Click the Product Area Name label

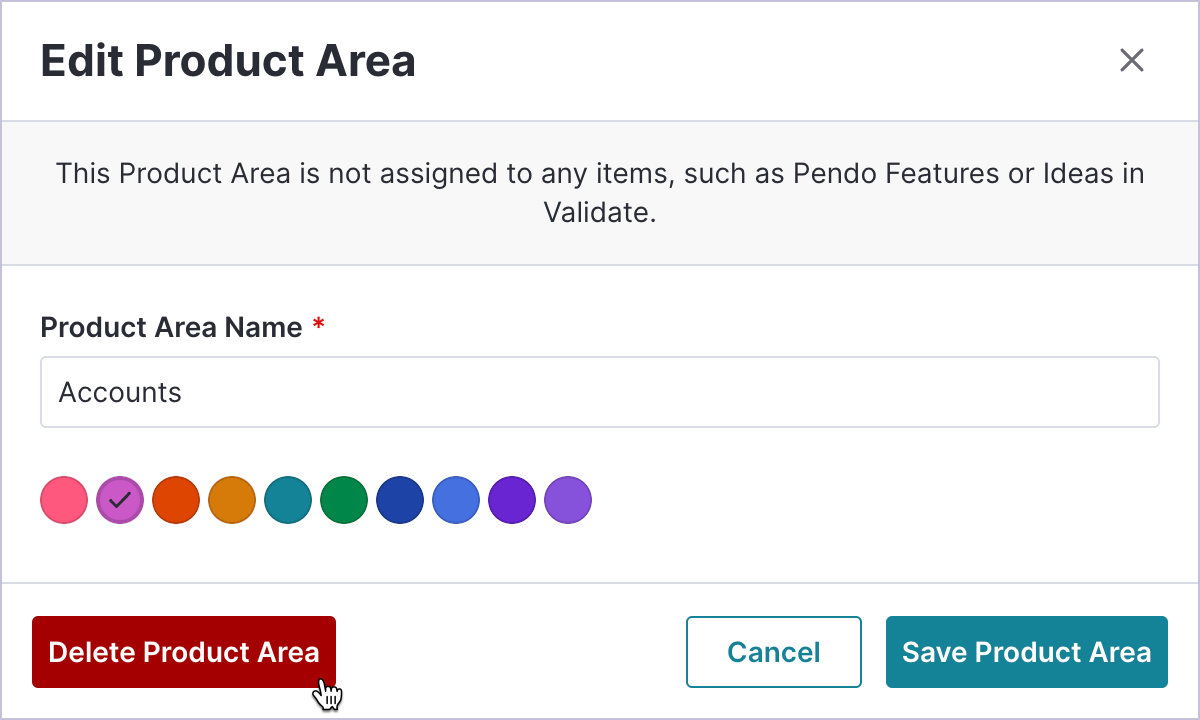[x=170, y=327]
